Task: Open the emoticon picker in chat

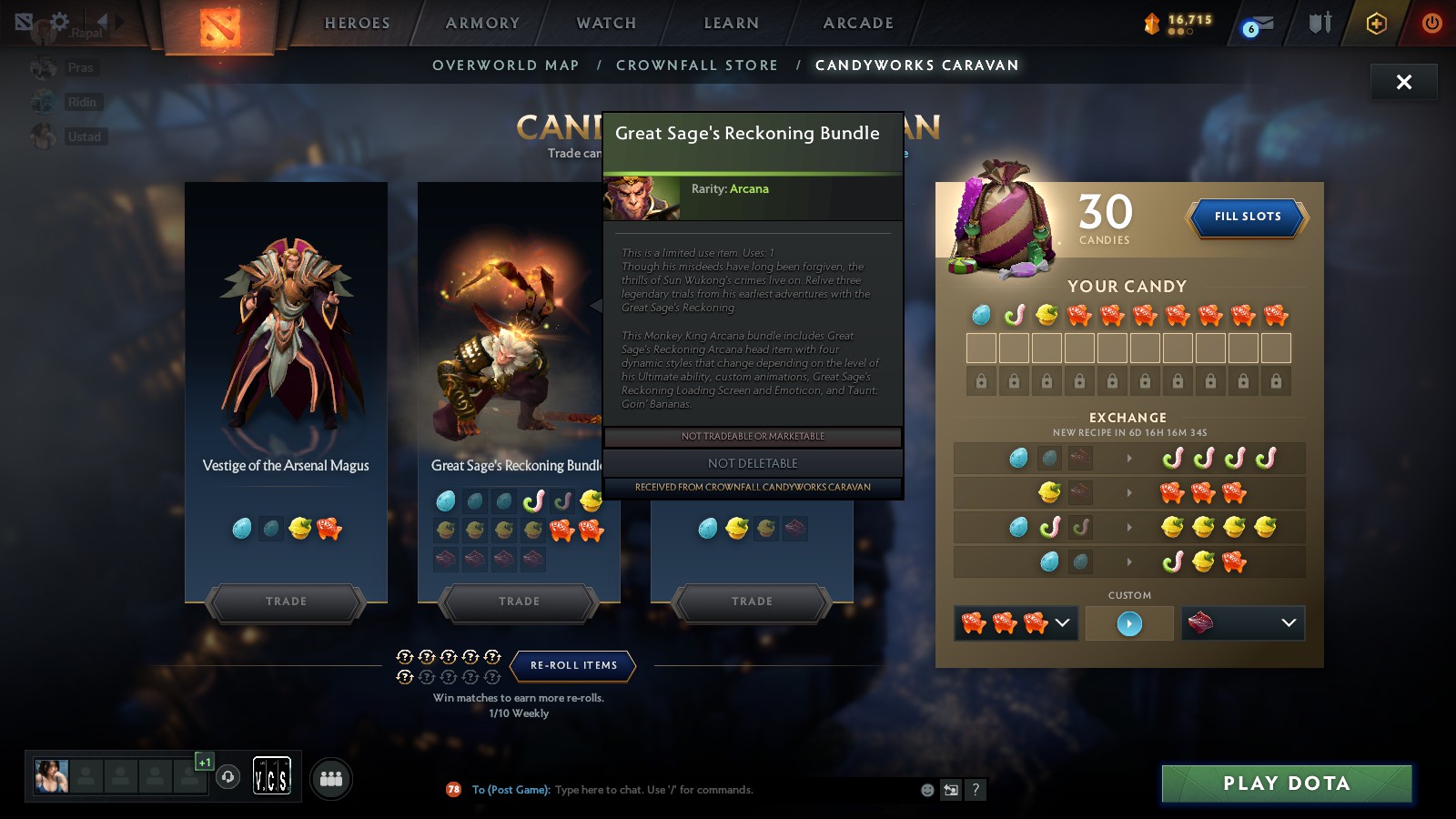Action: 927,790
